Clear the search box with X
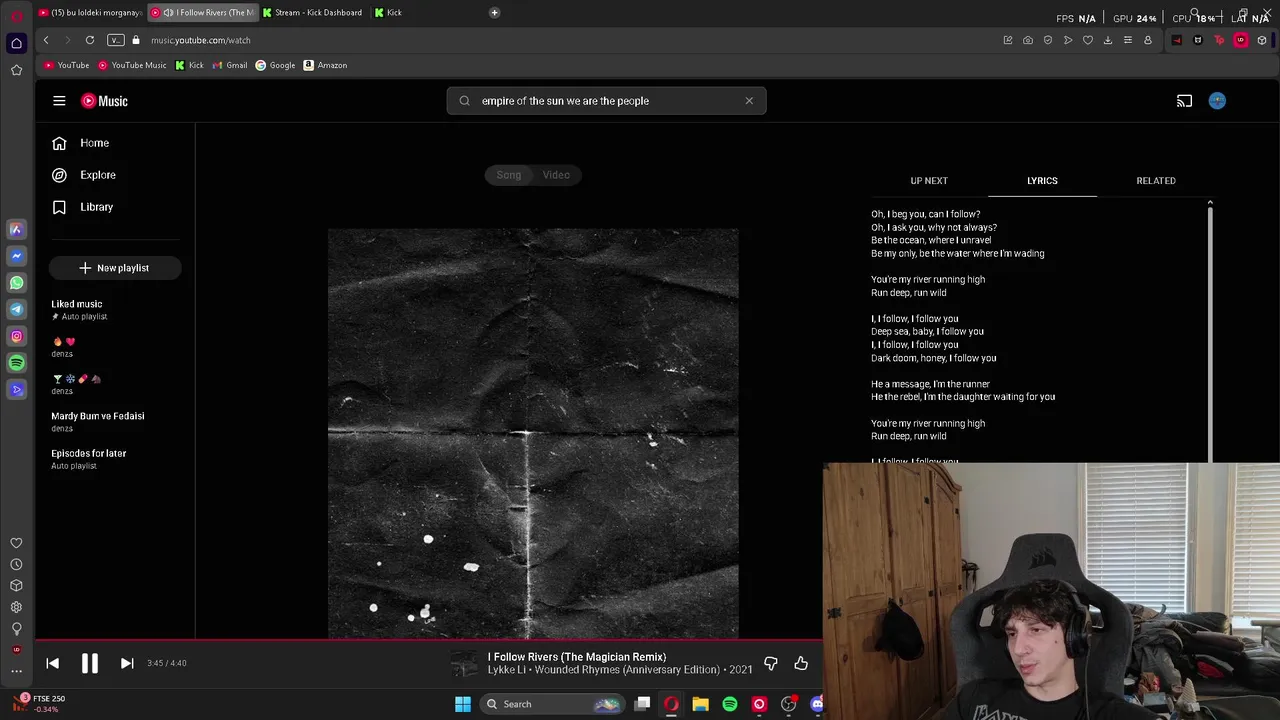The image size is (1280, 720). (x=749, y=101)
